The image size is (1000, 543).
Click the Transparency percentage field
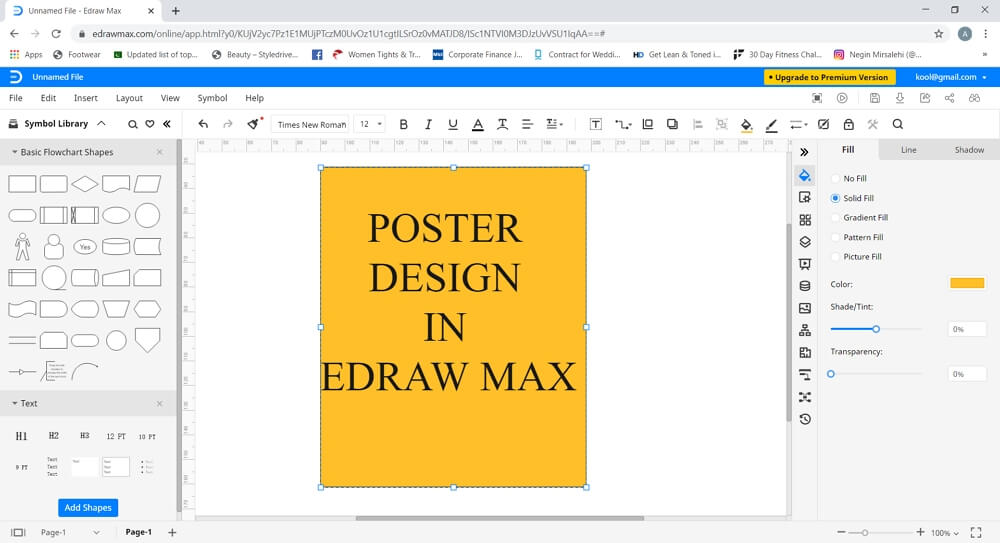tap(967, 374)
